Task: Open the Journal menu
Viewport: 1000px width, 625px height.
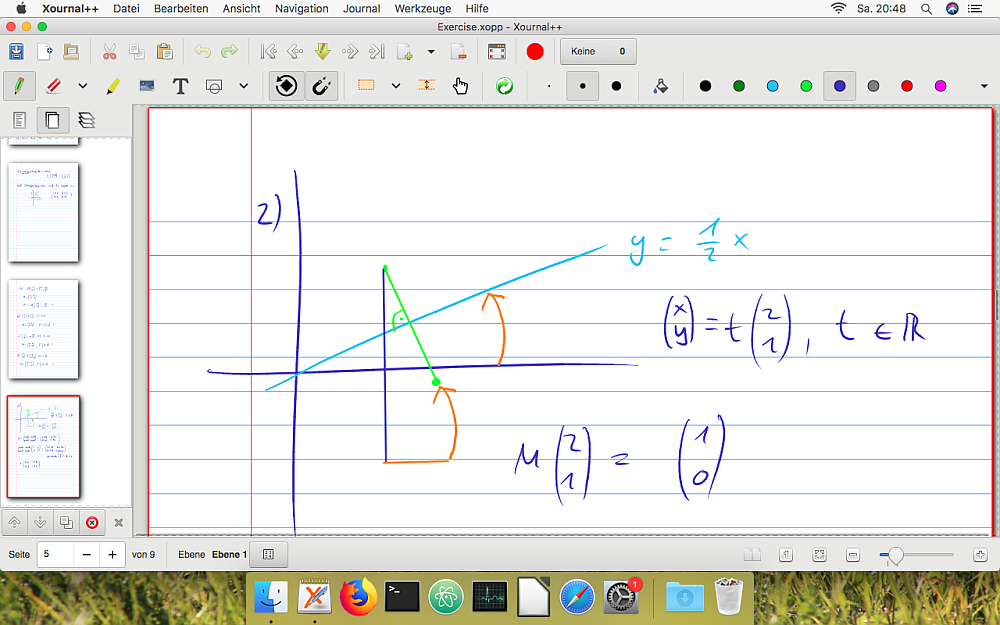Action: tap(362, 8)
